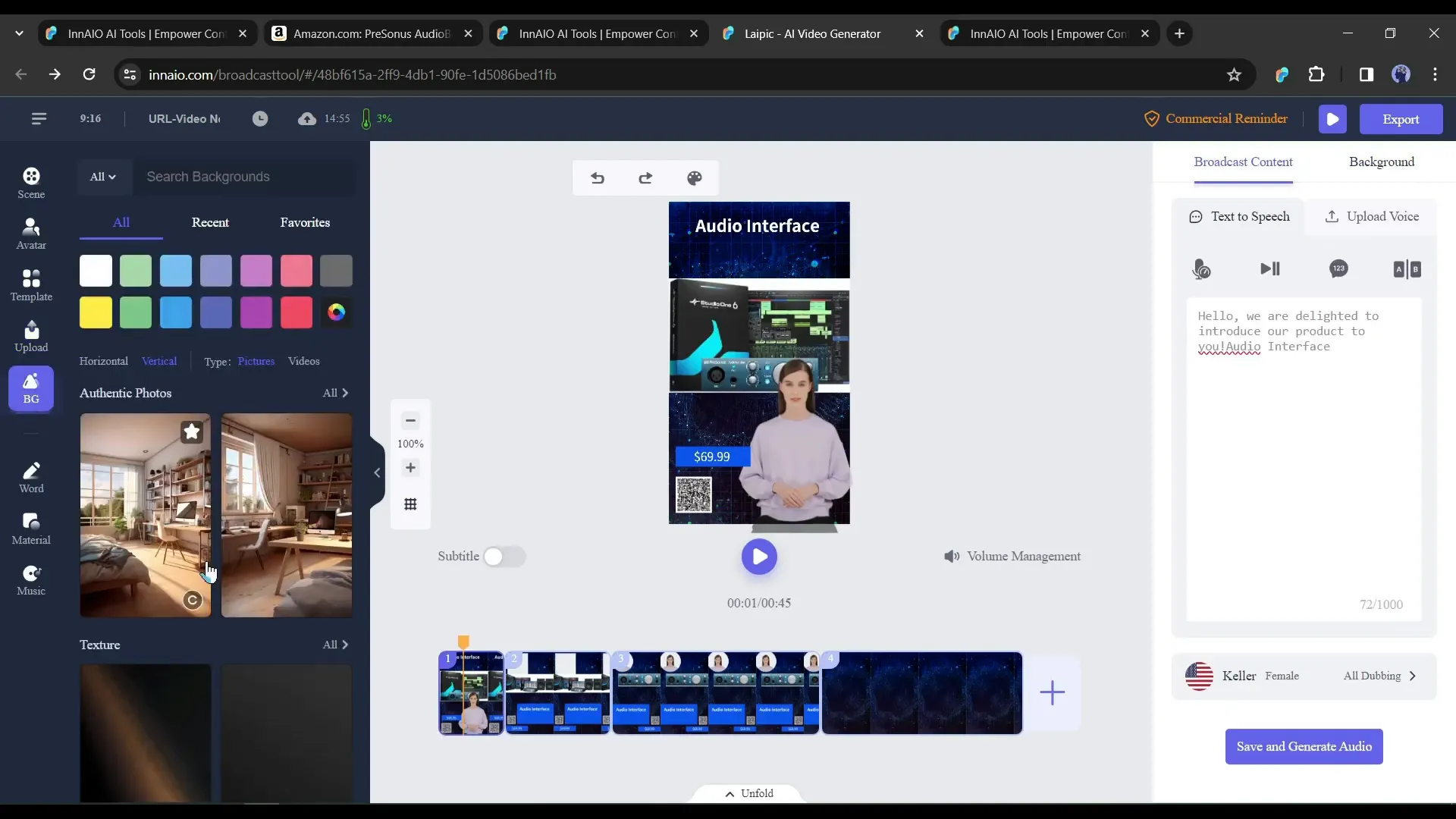The image size is (1456, 819).
Task: Select Videos type filter
Action: coord(304,361)
